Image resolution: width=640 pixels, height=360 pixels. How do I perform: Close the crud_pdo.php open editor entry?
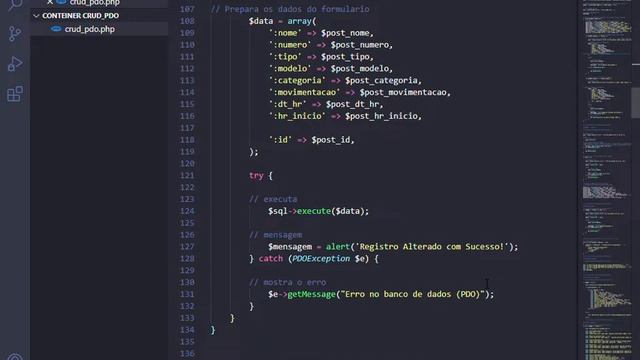(x=50, y=2)
